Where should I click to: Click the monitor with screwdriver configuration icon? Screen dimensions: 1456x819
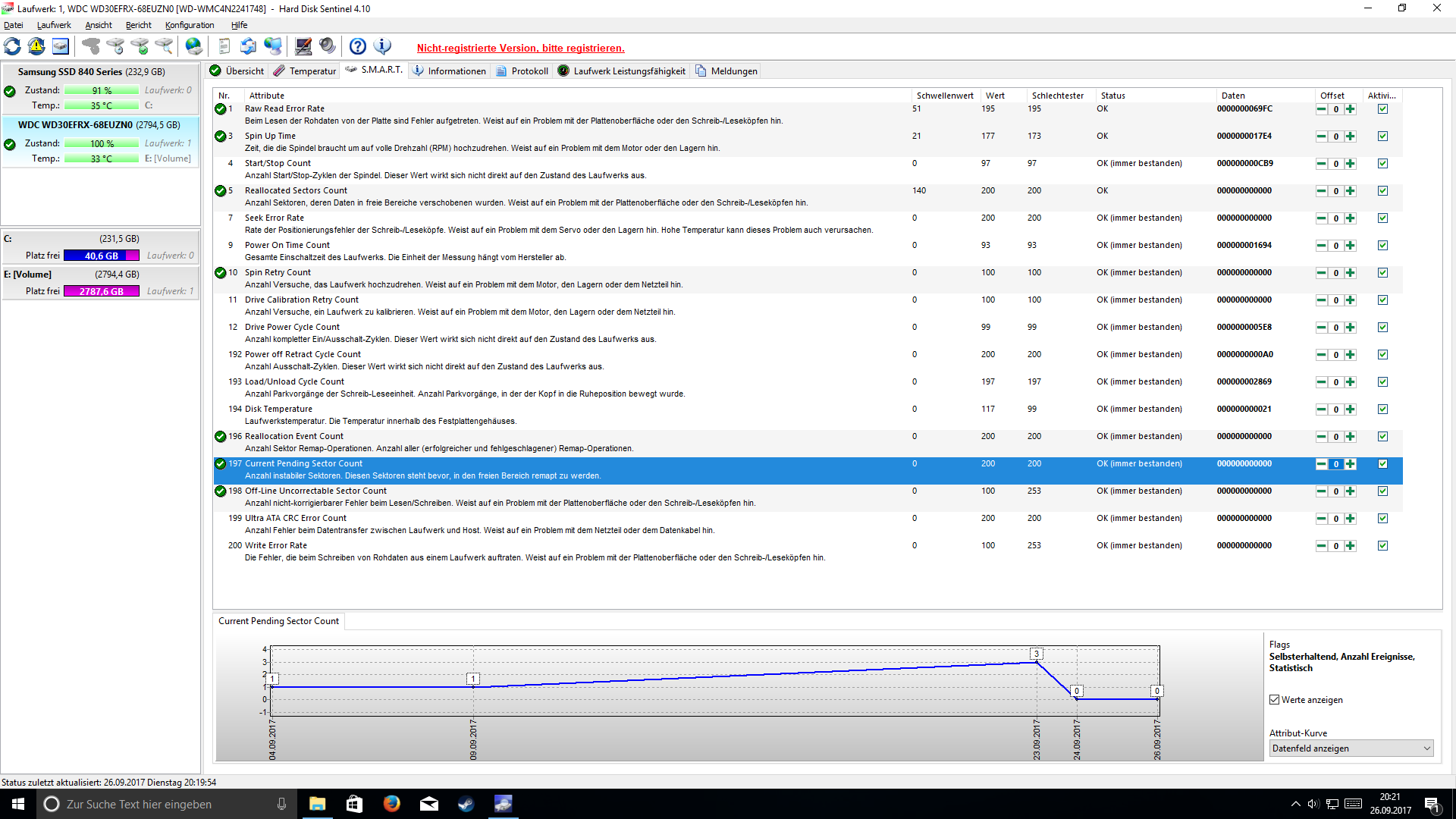click(x=303, y=47)
